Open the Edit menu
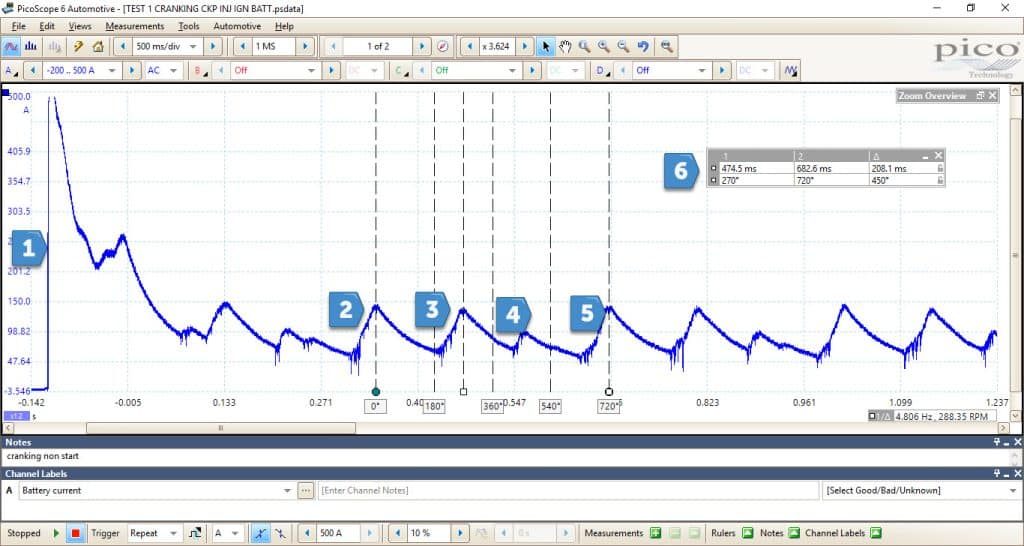 [x=47, y=26]
